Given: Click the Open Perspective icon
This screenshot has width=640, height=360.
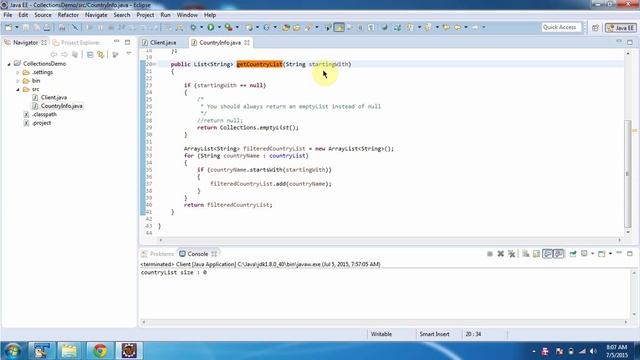Looking at the screenshot, I should pos(595,28).
